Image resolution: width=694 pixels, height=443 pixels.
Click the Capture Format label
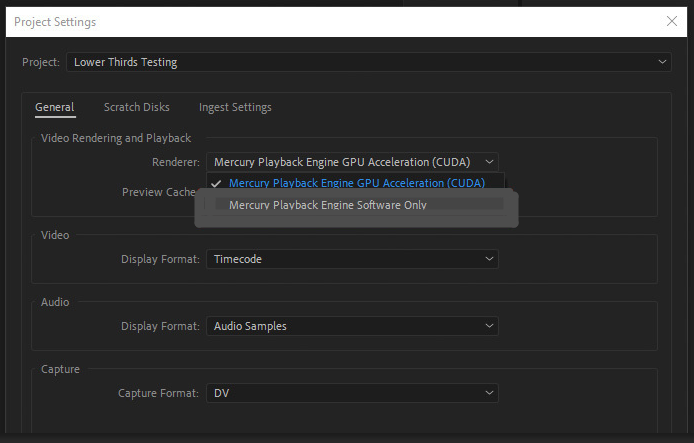coord(158,393)
